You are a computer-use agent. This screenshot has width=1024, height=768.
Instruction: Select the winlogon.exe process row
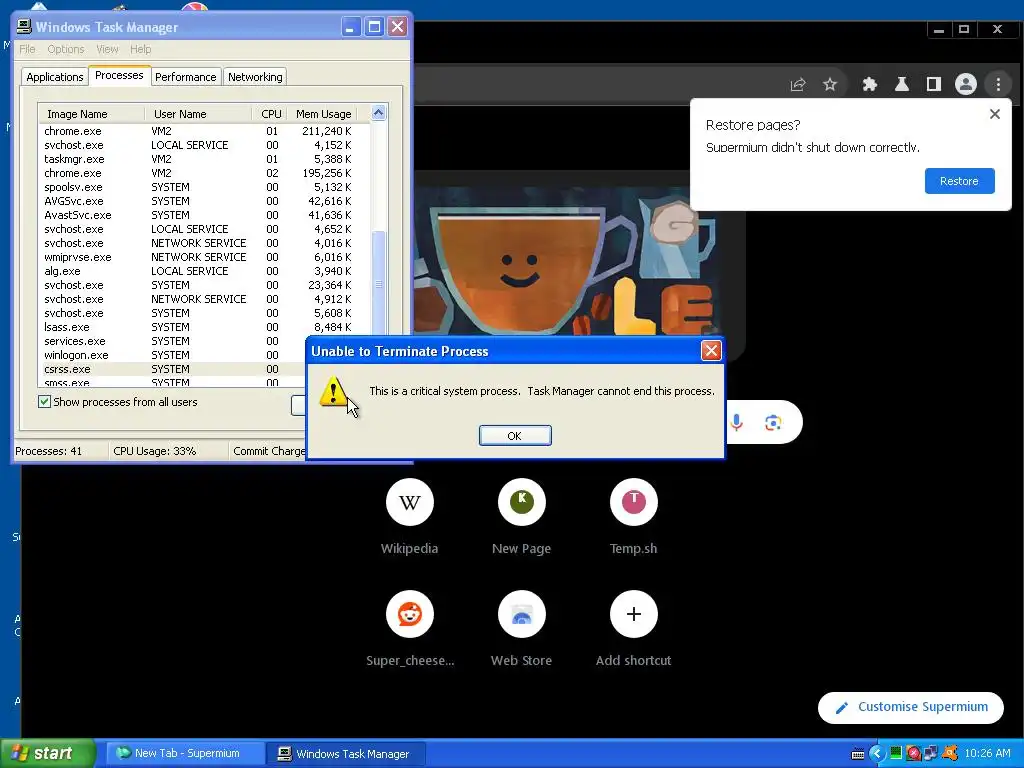(173, 355)
